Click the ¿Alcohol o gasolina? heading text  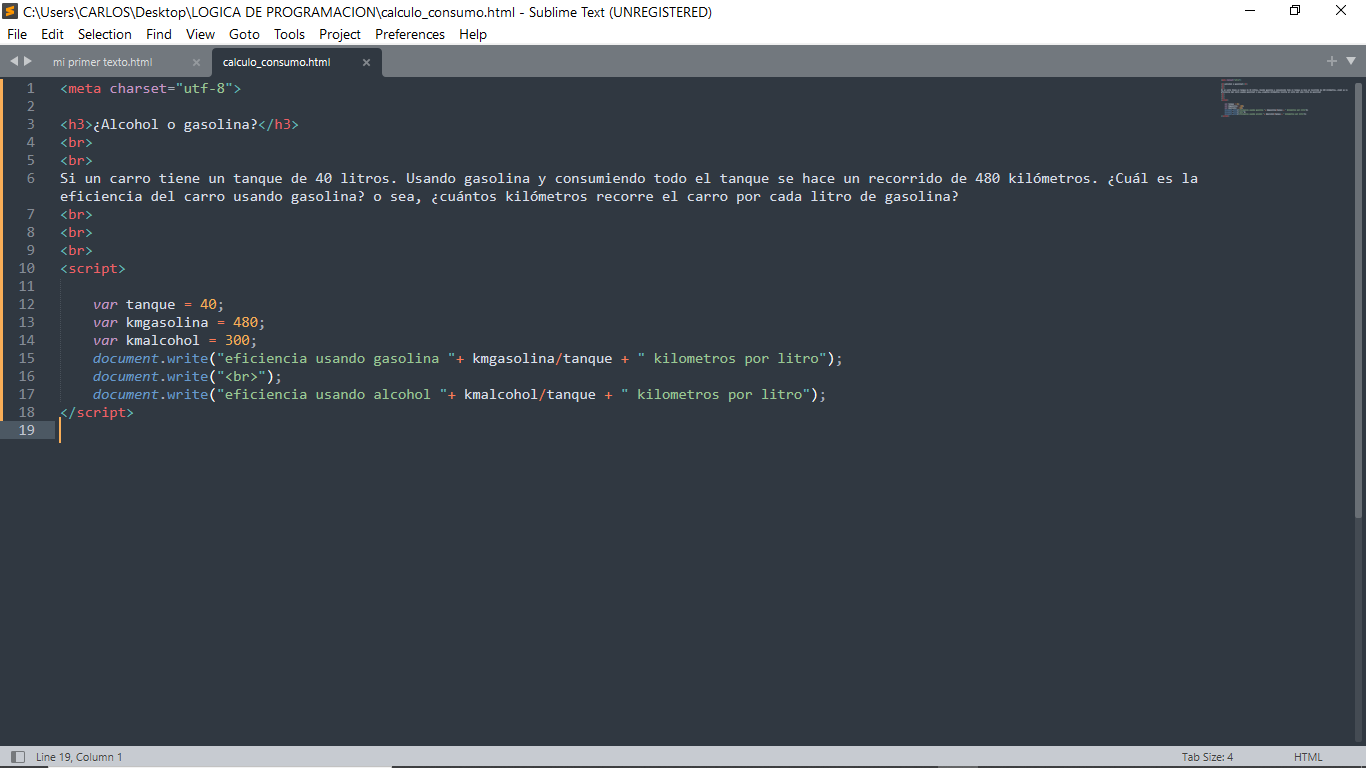pos(175,124)
